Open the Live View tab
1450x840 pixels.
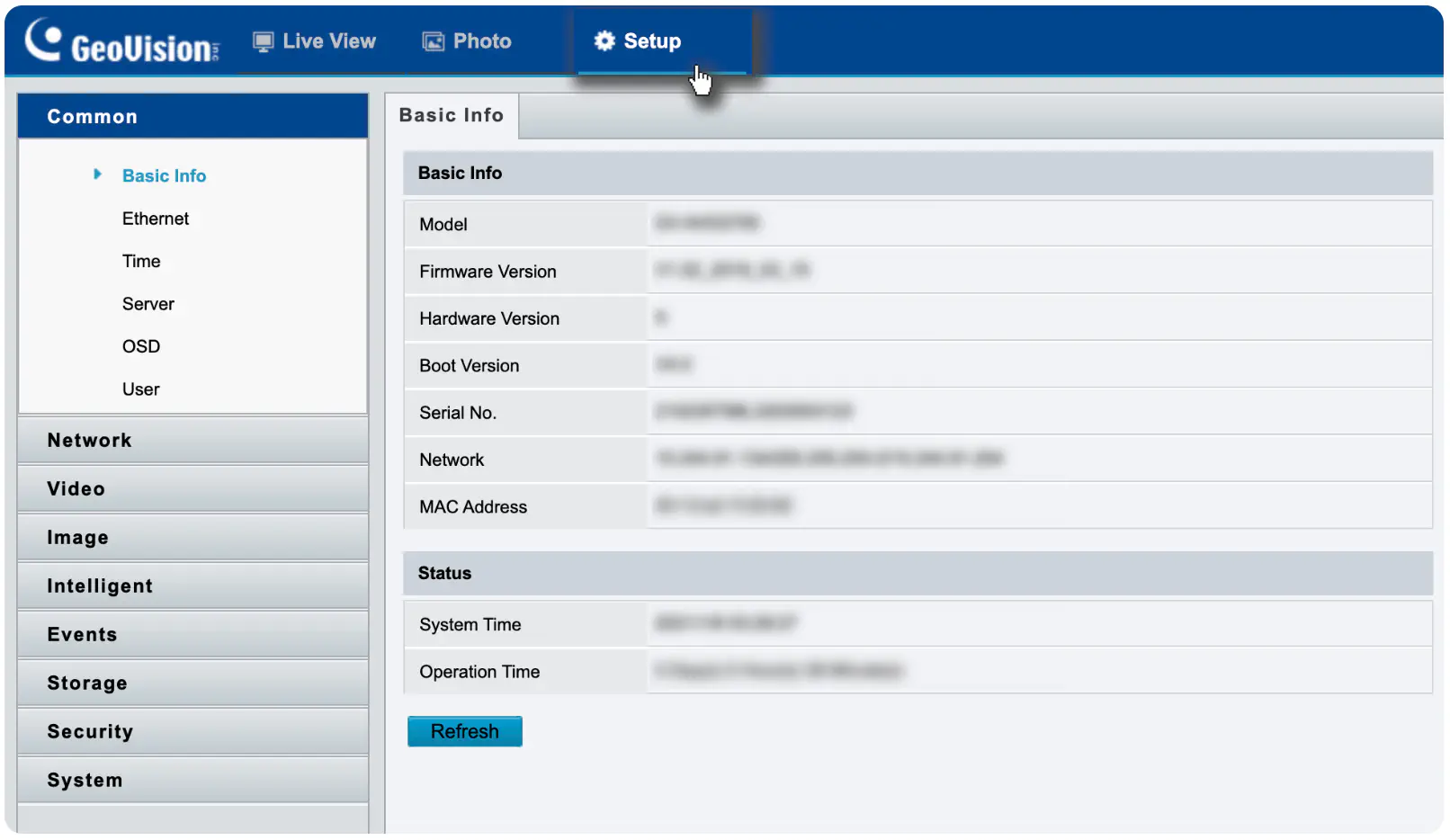(x=315, y=41)
